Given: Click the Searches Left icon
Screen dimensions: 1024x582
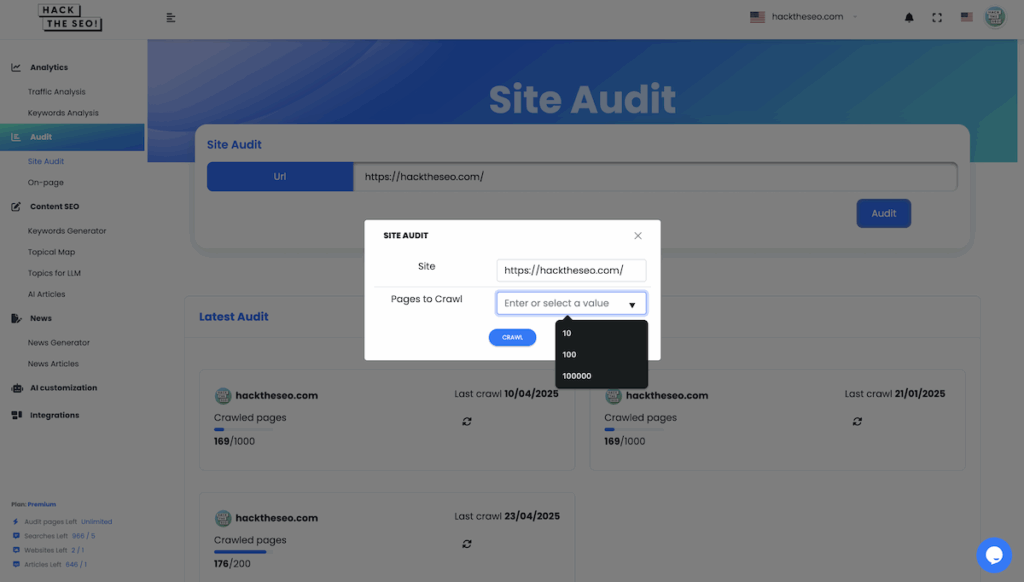Looking at the screenshot, I should pyautogui.click(x=16, y=536).
